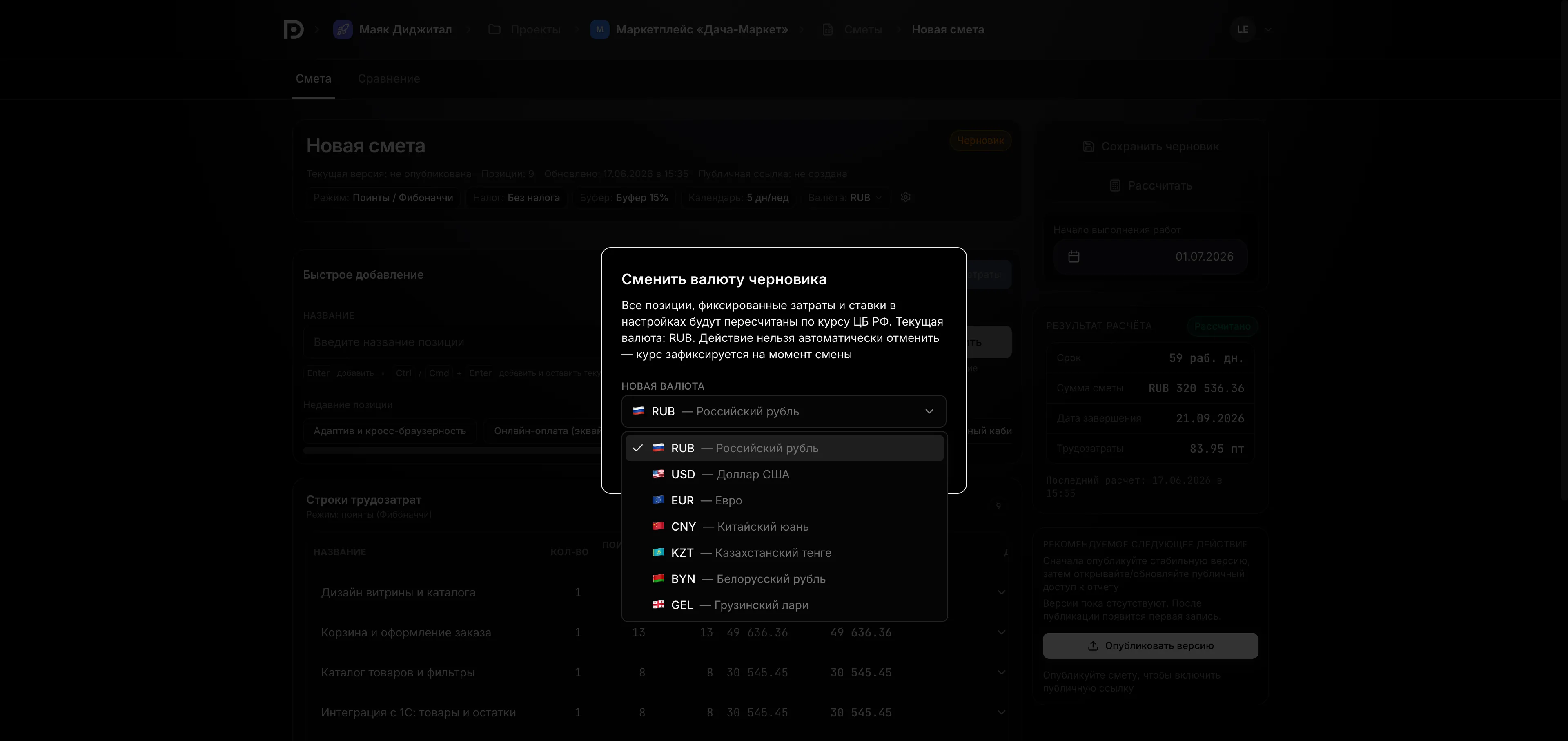Click the Корзина и оформление заказа row name
The height and width of the screenshot is (741, 1568).
click(406, 633)
